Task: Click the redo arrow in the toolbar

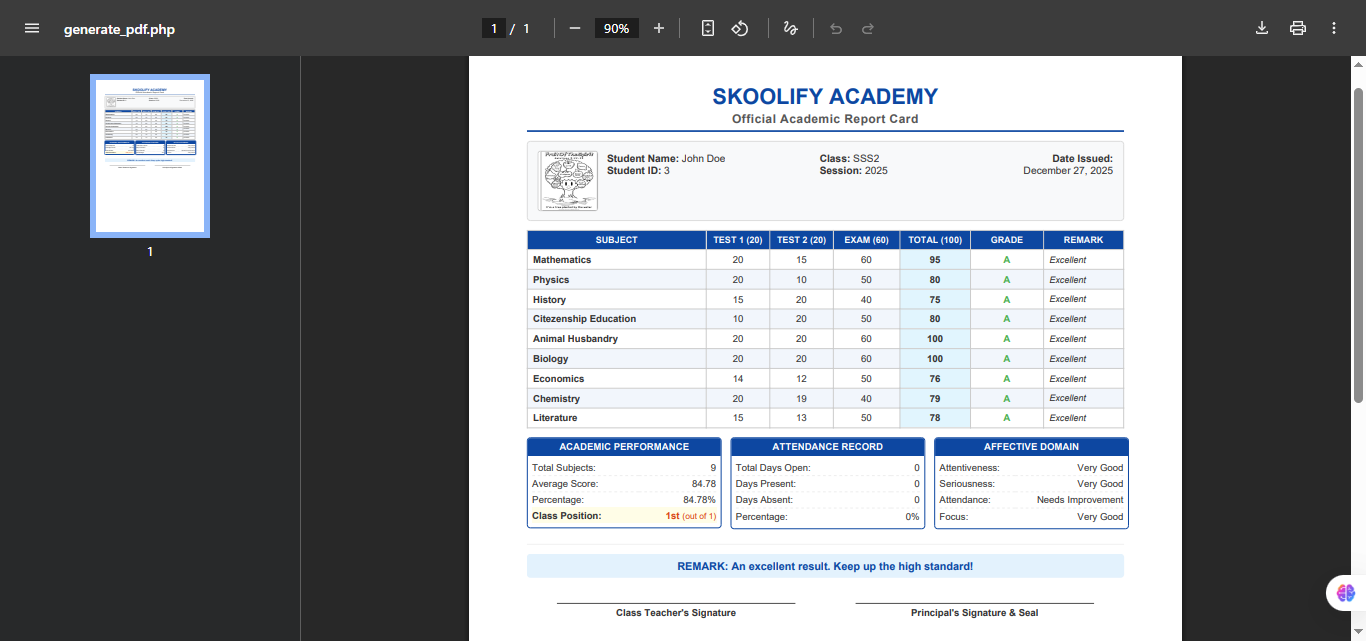Action: point(868,28)
